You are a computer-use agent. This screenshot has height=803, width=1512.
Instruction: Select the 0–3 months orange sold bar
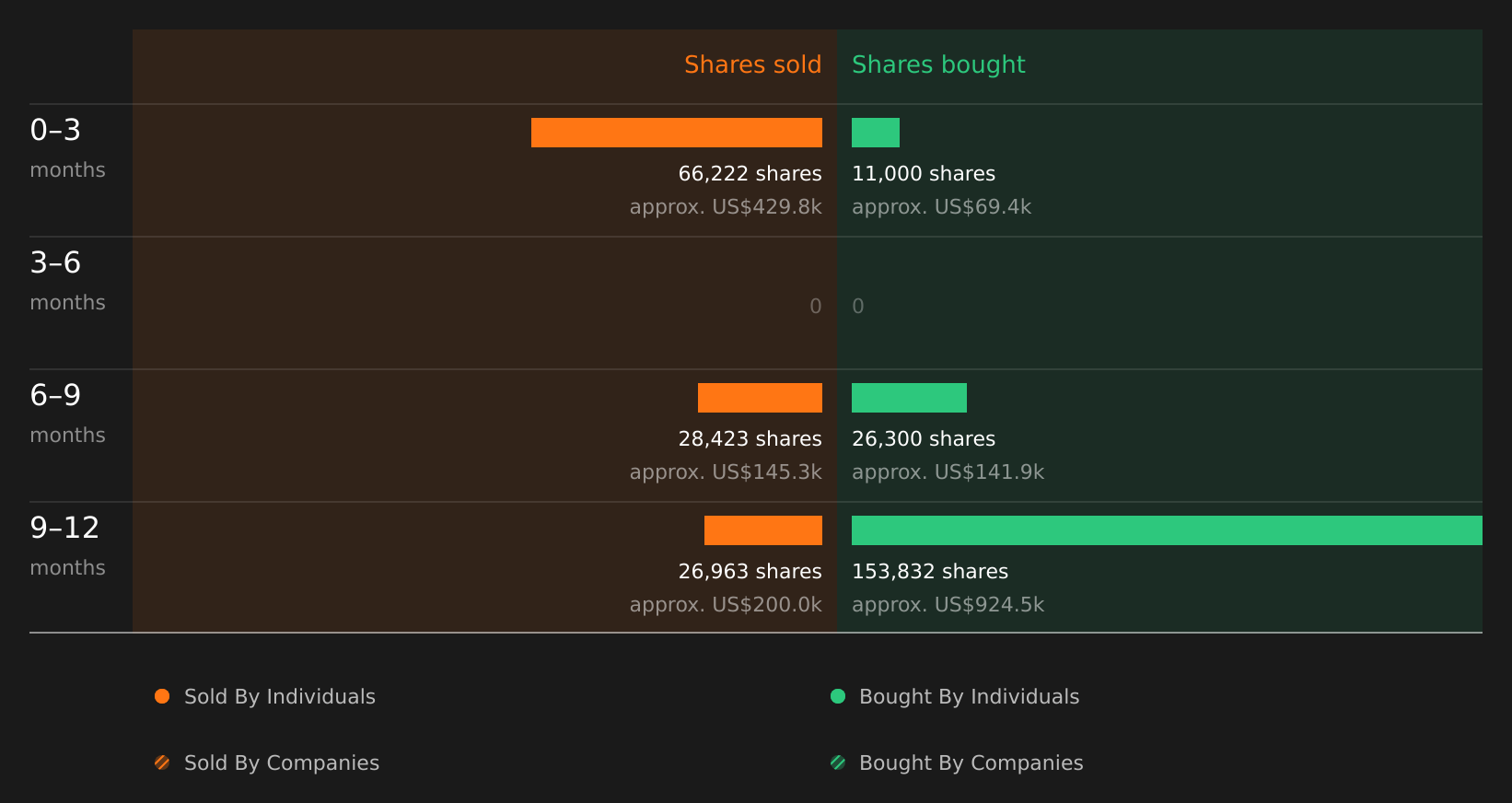pyautogui.click(x=677, y=133)
